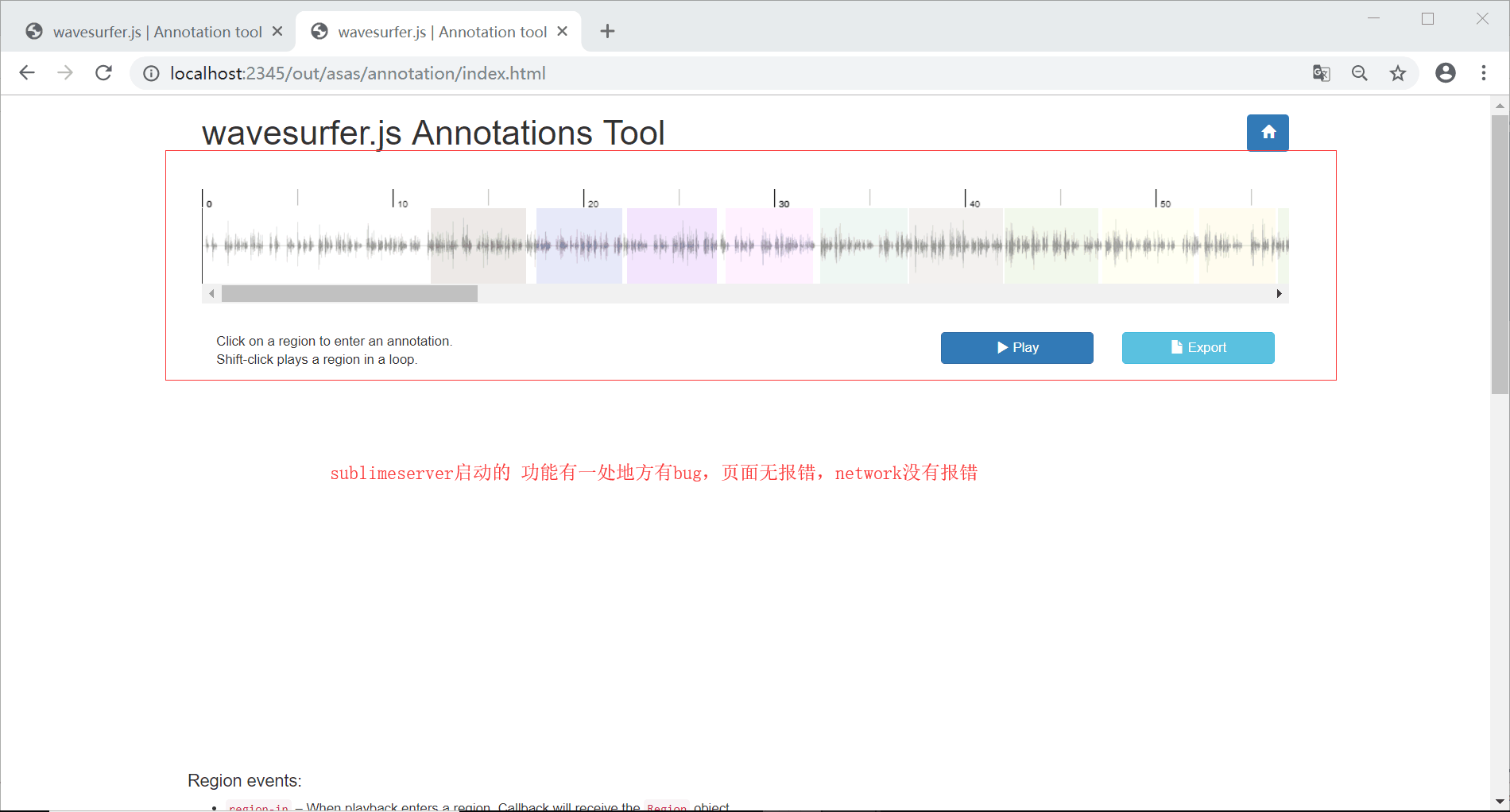Viewport: 1510px width, 812px height.
Task: Open a new tab with plus icon
Action: tap(607, 31)
